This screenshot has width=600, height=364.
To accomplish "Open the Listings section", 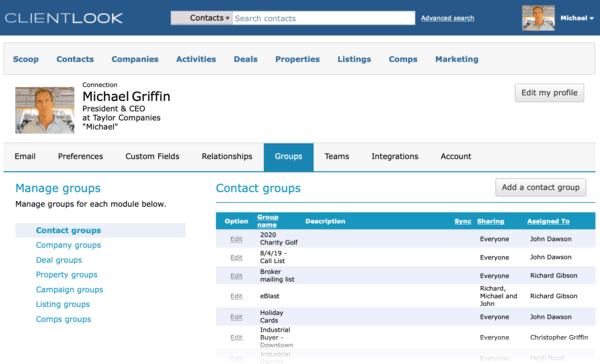I will coord(354,59).
